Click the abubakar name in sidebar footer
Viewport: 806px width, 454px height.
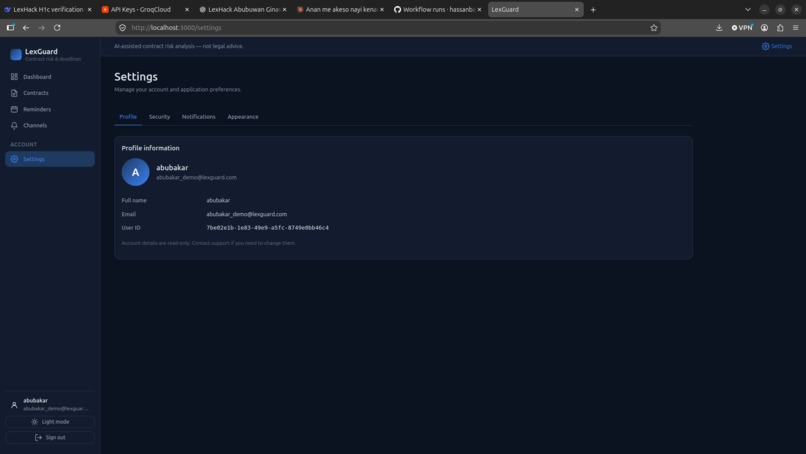tap(35, 401)
